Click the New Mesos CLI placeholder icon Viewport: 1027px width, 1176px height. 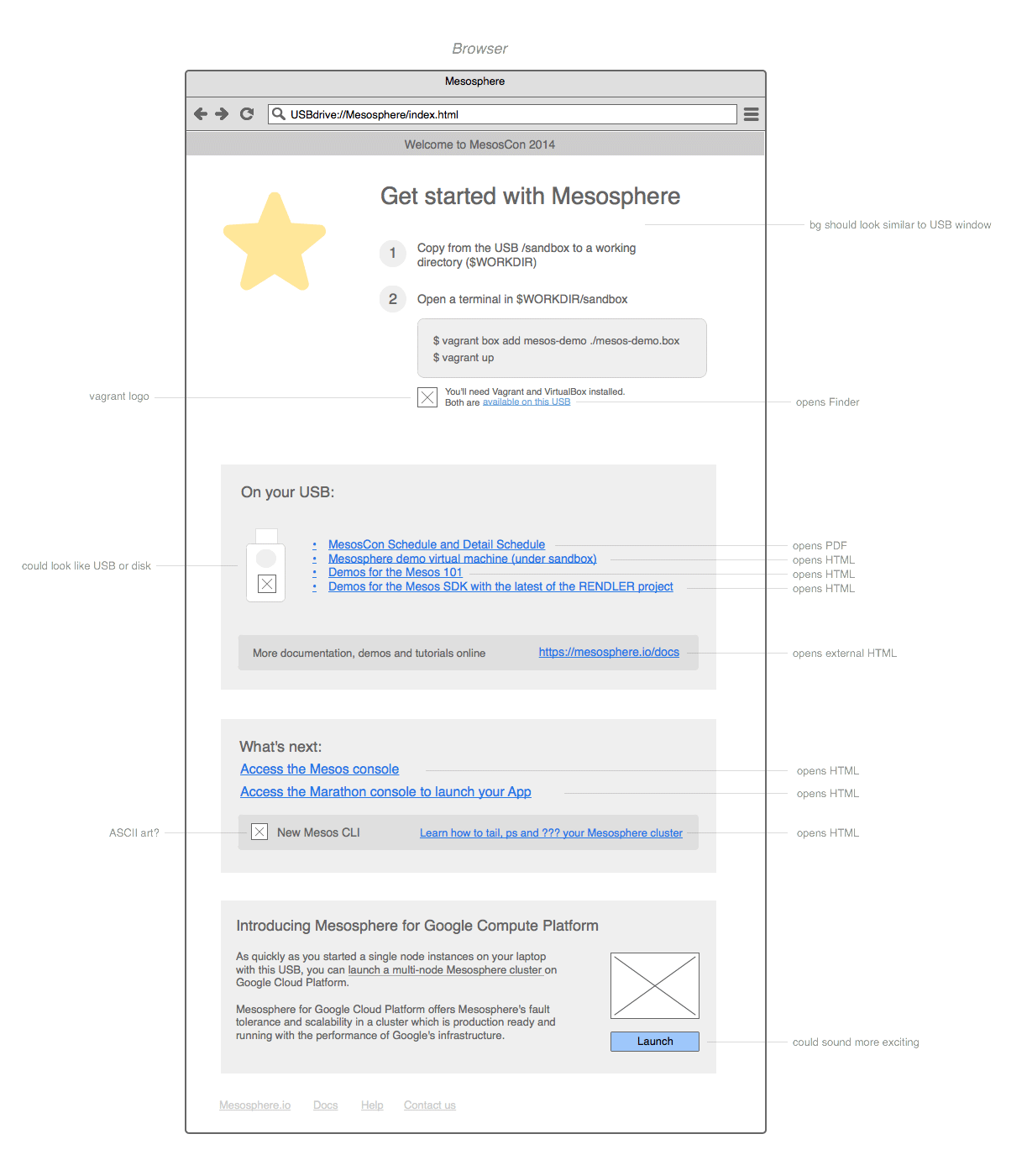[x=259, y=832]
